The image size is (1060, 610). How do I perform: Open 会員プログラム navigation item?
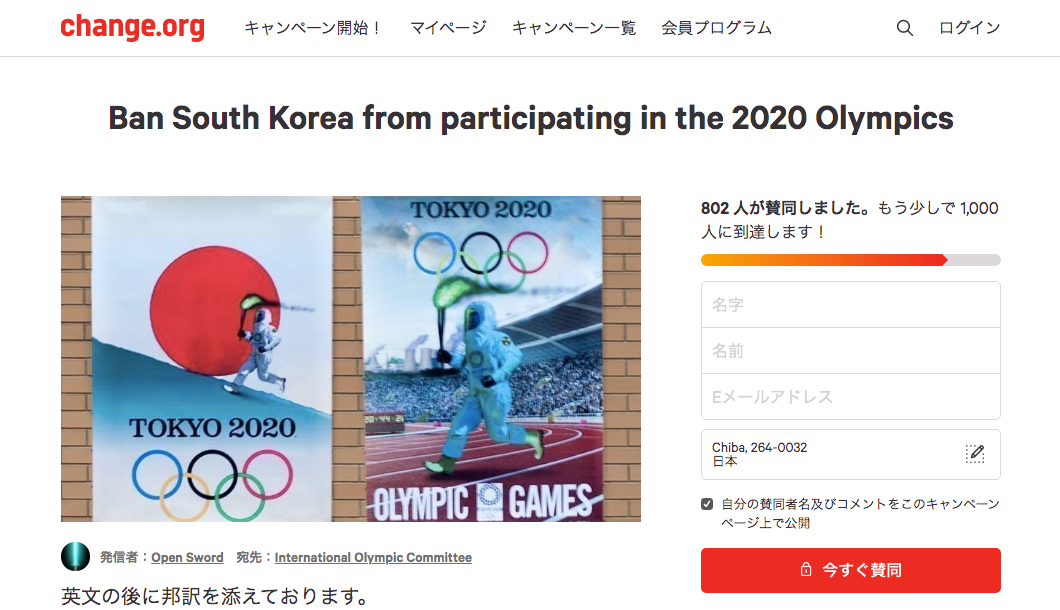(716, 28)
